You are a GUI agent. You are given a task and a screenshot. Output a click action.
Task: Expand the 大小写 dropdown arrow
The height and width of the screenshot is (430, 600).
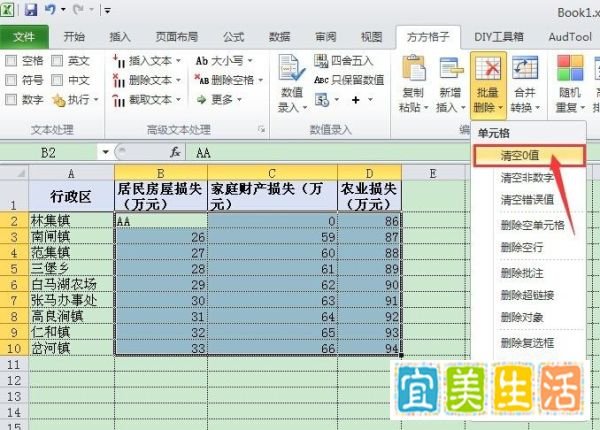coord(250,60)
